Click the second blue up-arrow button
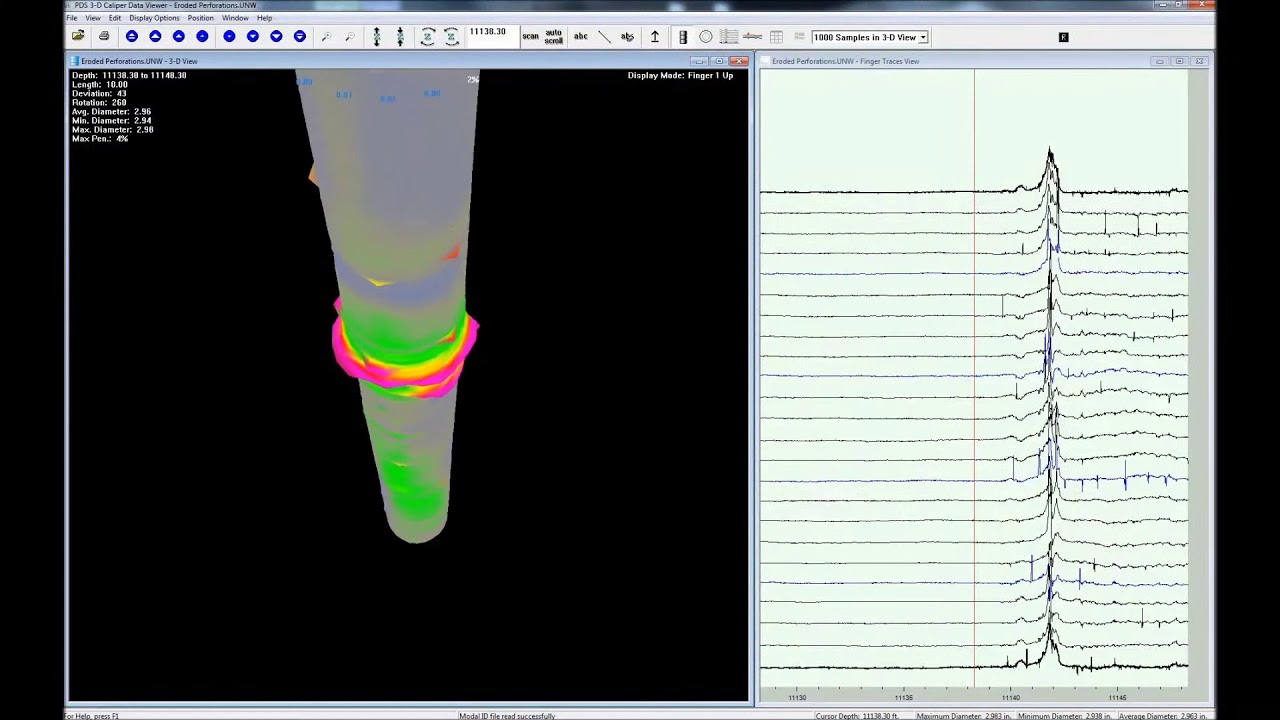 [155, 36]
